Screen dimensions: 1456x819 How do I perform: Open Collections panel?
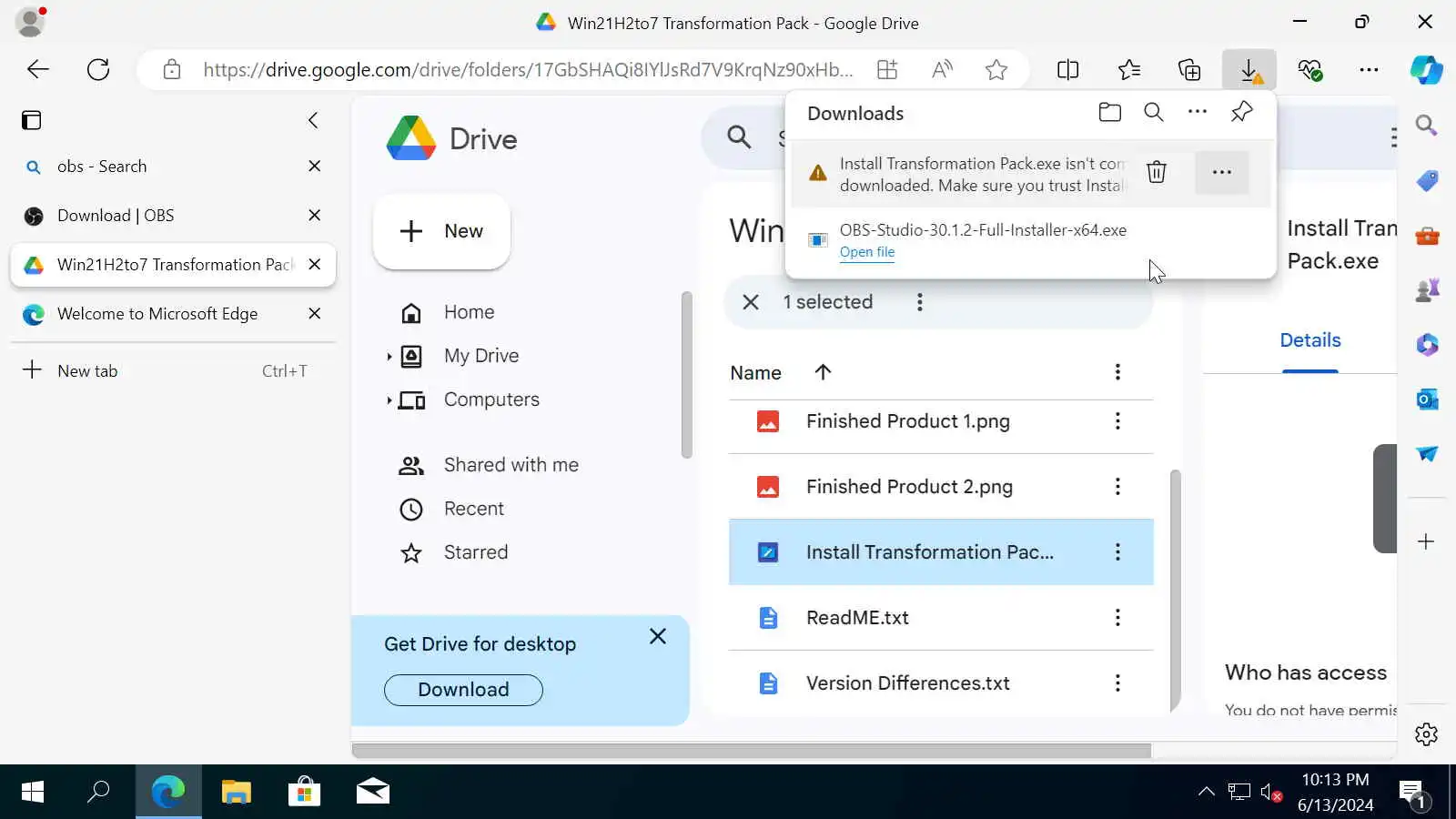pos(1189,69)
